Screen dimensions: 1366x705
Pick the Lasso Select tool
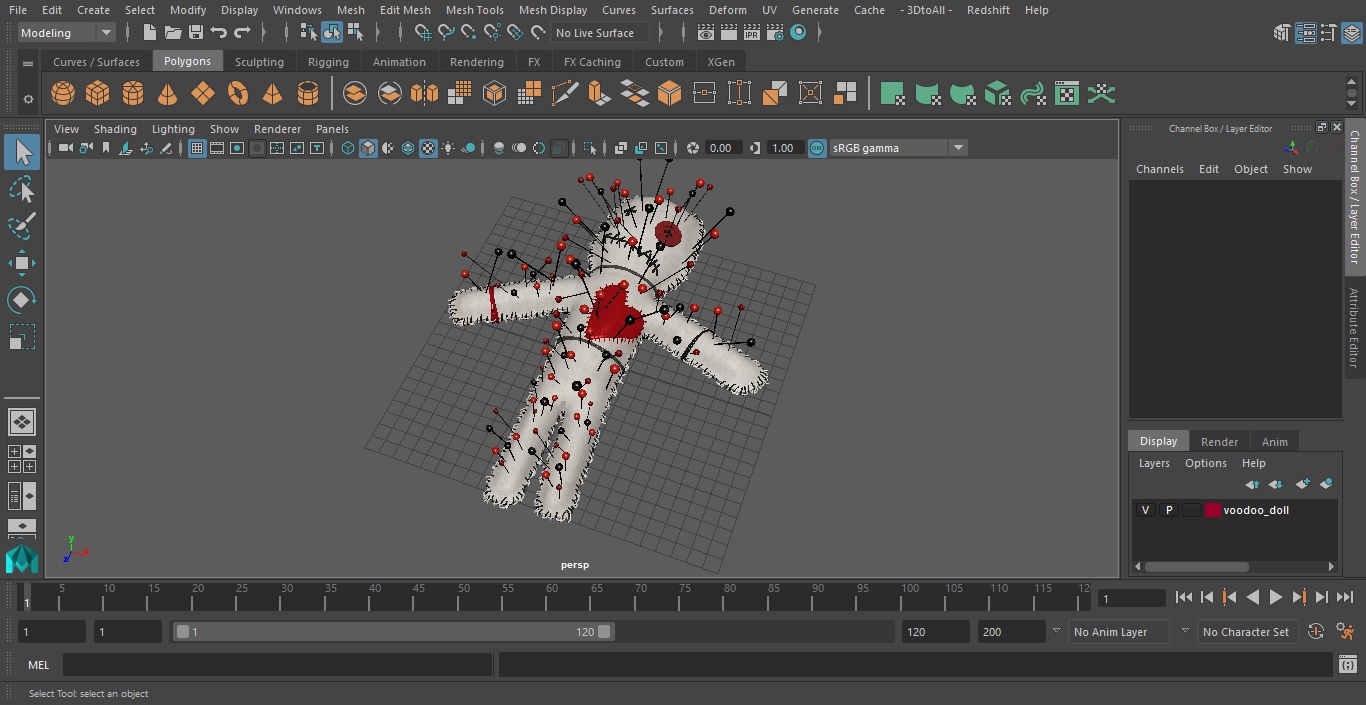point(22,190)
